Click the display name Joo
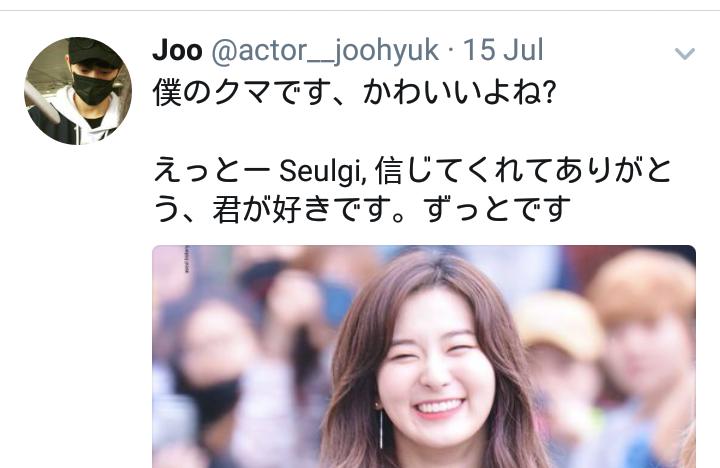The height and width of the screenshot is (468, 720). coord(177,50)
